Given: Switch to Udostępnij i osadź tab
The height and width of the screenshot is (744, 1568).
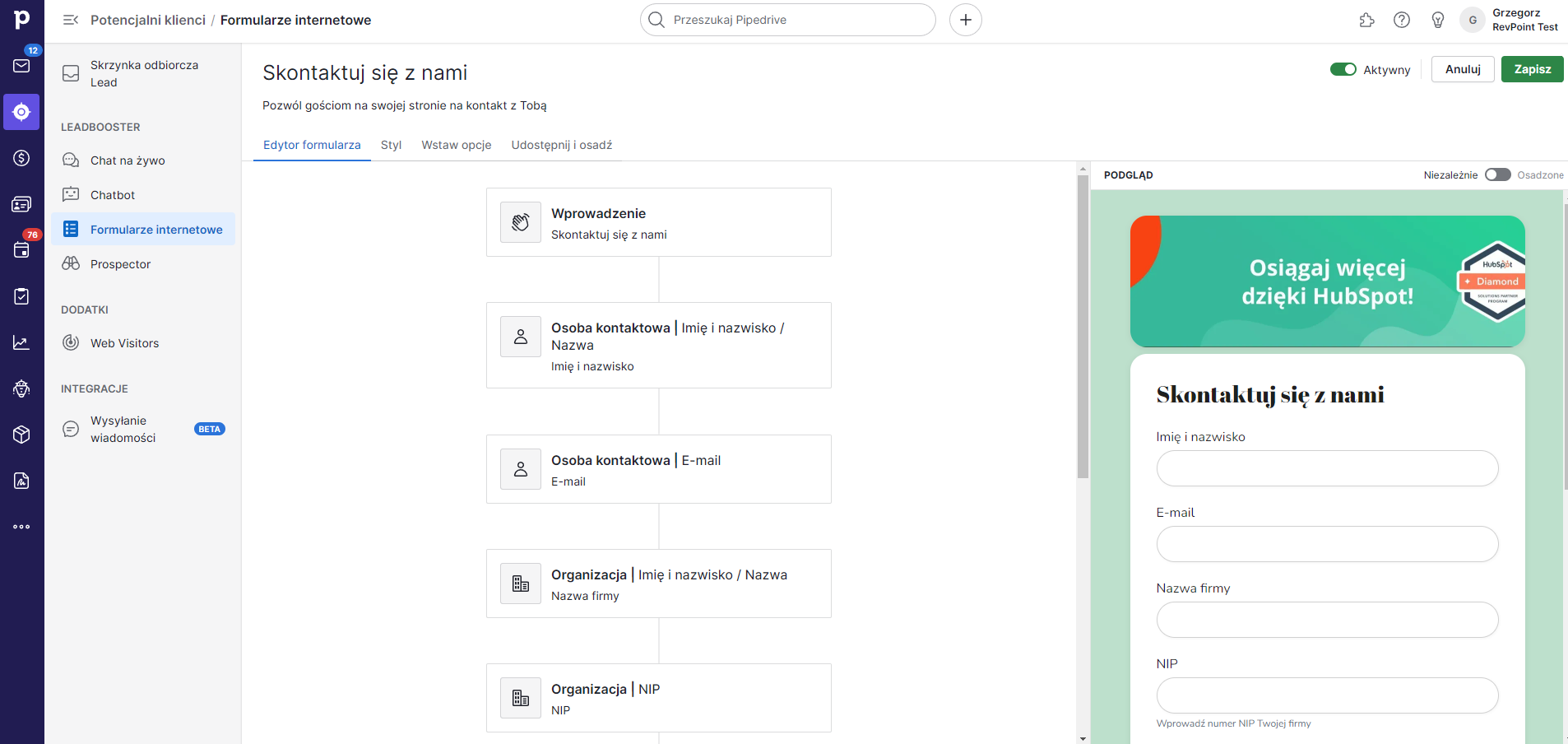Looking at the screenshot, I should coord(562,145).
